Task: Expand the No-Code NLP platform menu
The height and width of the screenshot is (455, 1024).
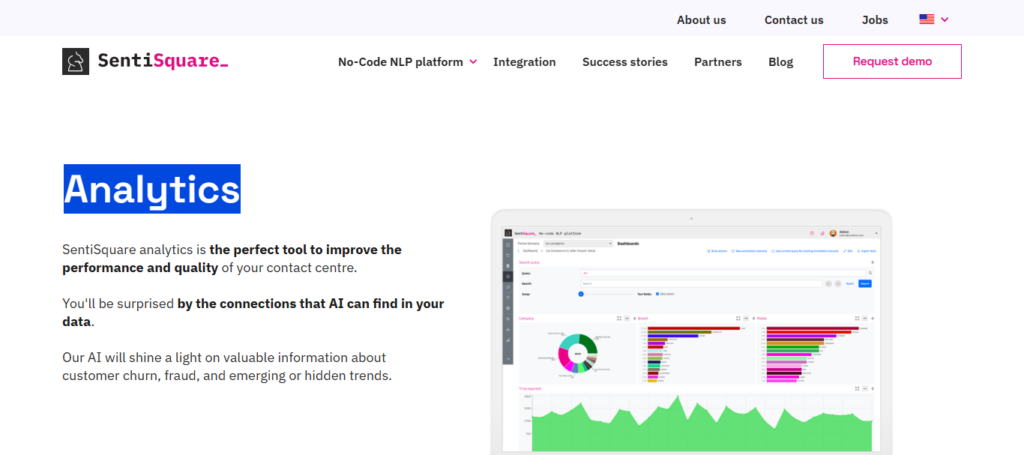Action: click(408, 62)
